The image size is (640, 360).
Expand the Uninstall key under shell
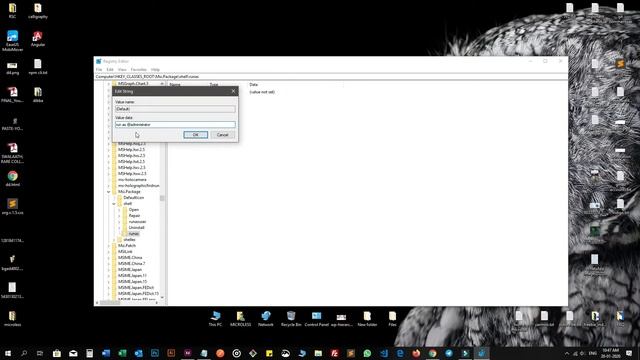(120, 228)
